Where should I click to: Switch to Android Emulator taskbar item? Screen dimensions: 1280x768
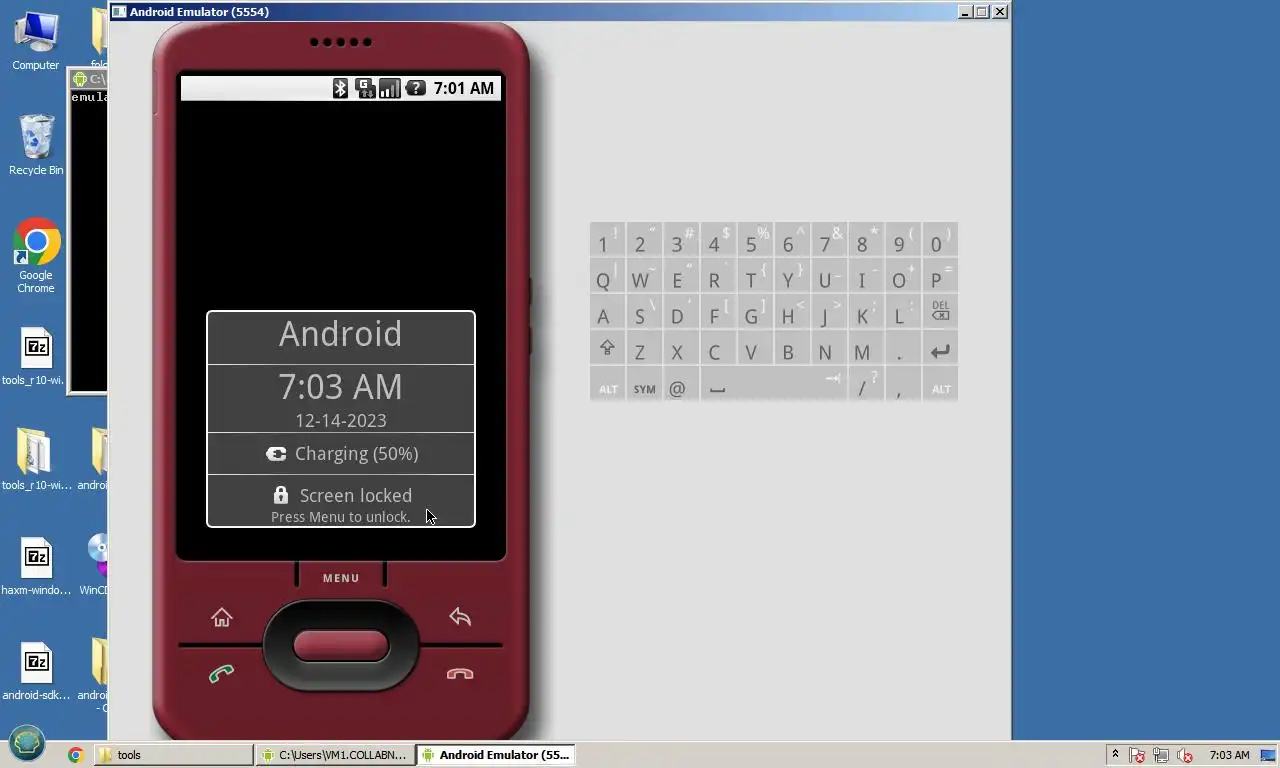[496, 755]
